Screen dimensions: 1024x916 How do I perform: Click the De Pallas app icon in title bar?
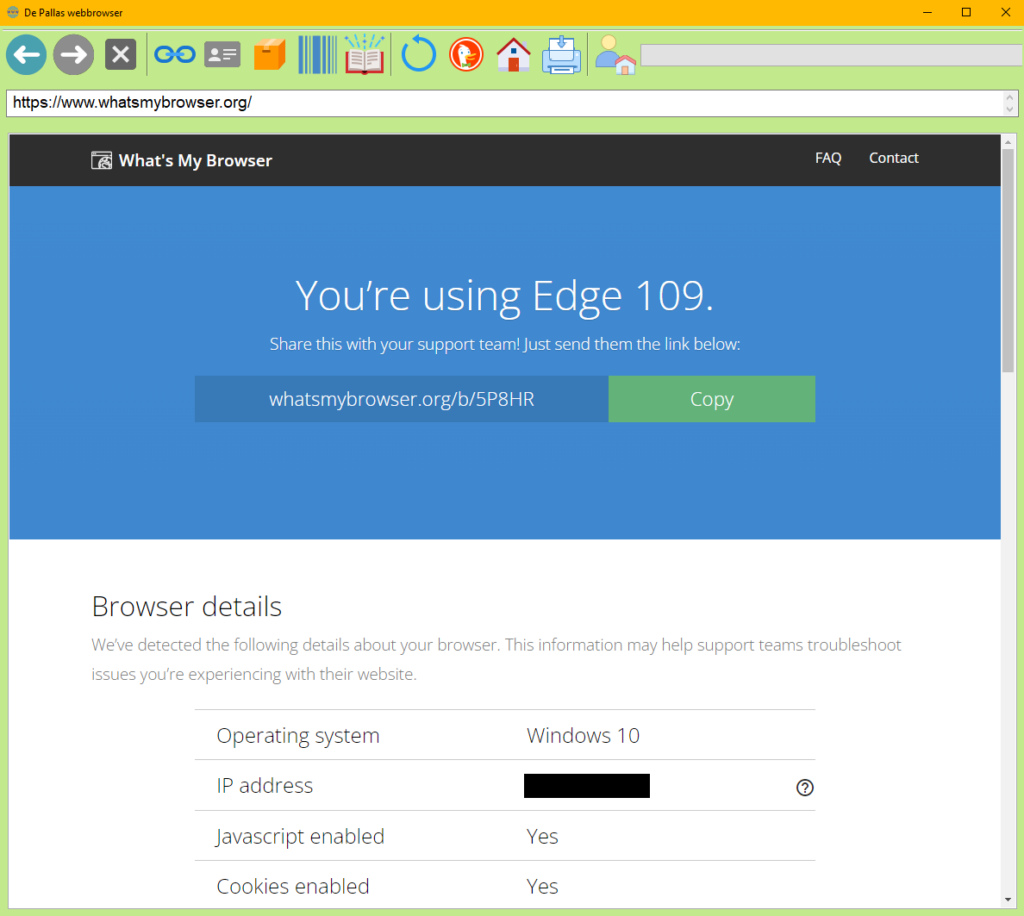pos(12,12)
